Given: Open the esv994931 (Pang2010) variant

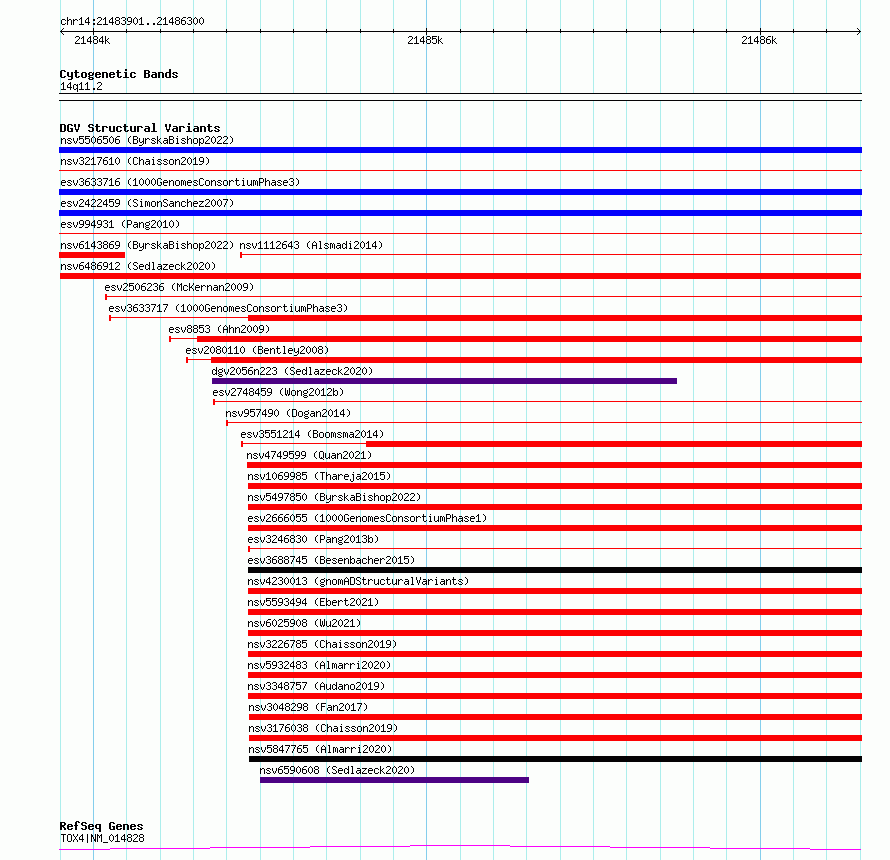Looking at the screenshot, I should click(120, 224).
